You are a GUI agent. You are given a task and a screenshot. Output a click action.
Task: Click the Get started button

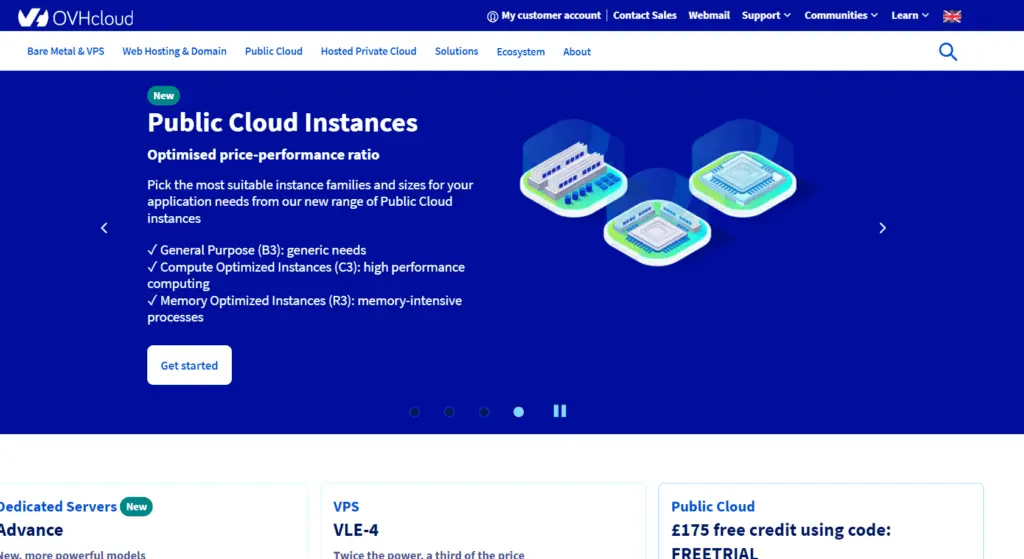(189, 365)
